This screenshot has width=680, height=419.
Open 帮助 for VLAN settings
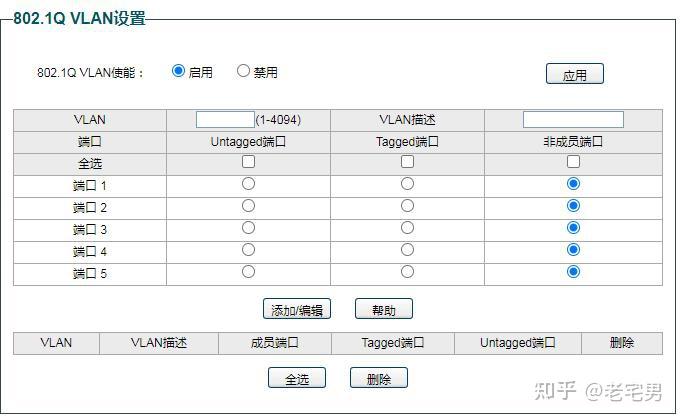384,310
